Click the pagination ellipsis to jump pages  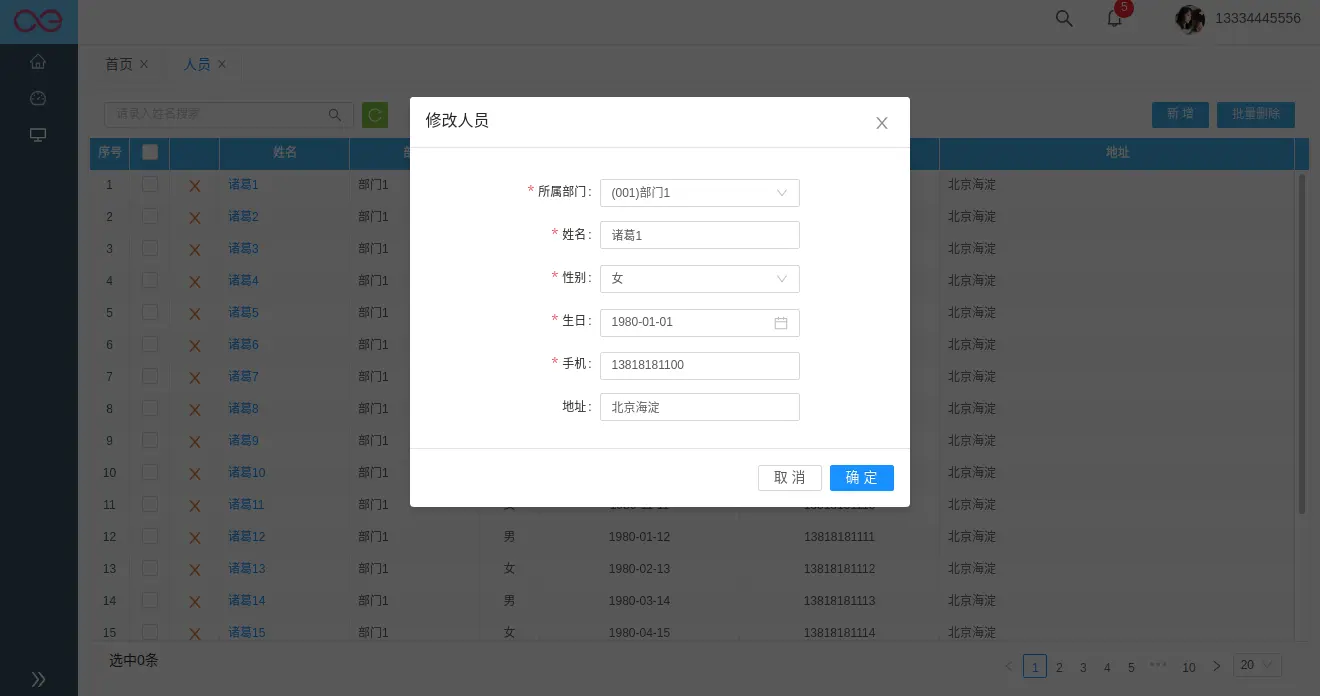point(1158,666)
